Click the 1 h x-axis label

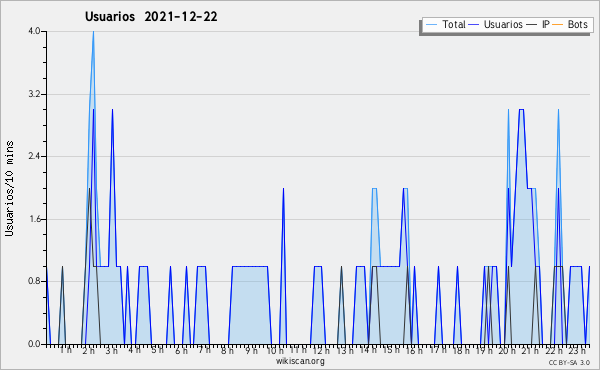point(65,350)
